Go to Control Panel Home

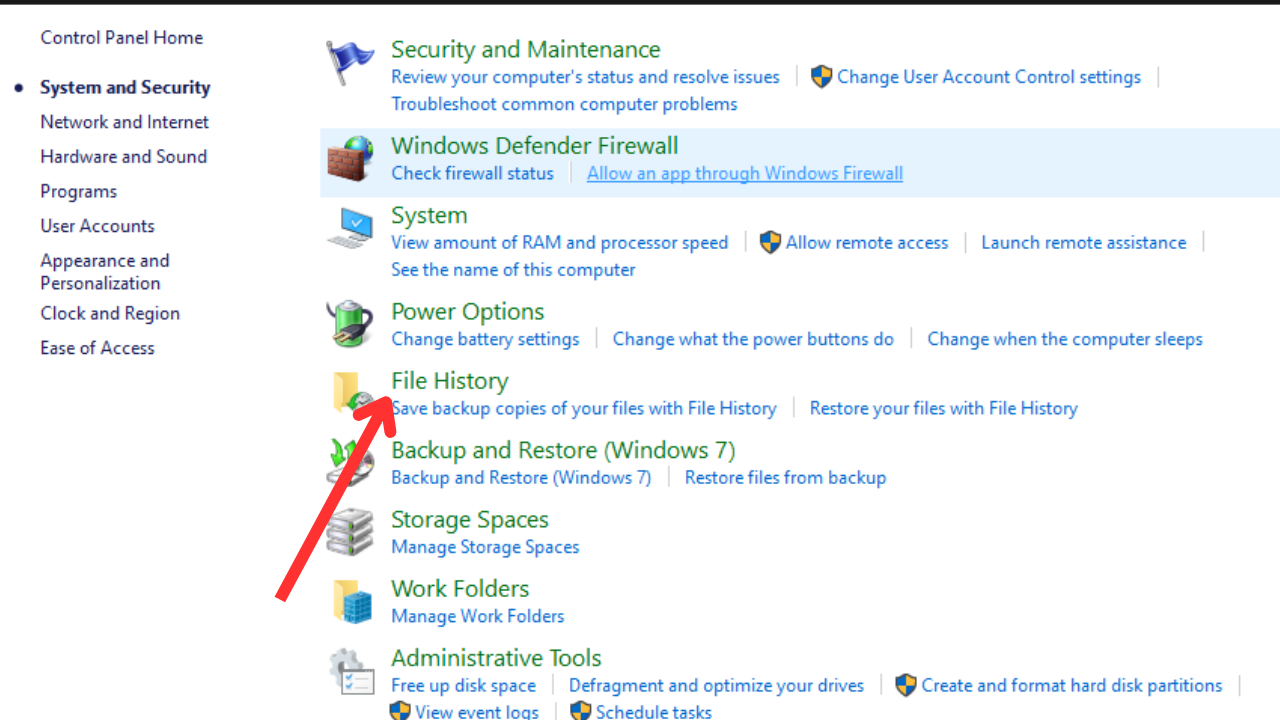[x=122, y=37]
